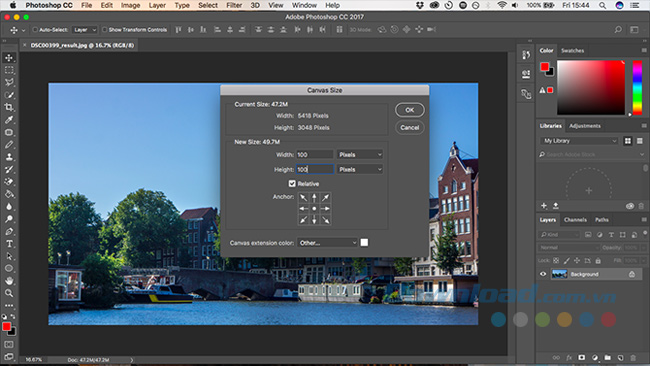Click the white canvas extension color swatch
Viewport: 650px width, 366px height.
pyautogui.click(x=364, y=242)
